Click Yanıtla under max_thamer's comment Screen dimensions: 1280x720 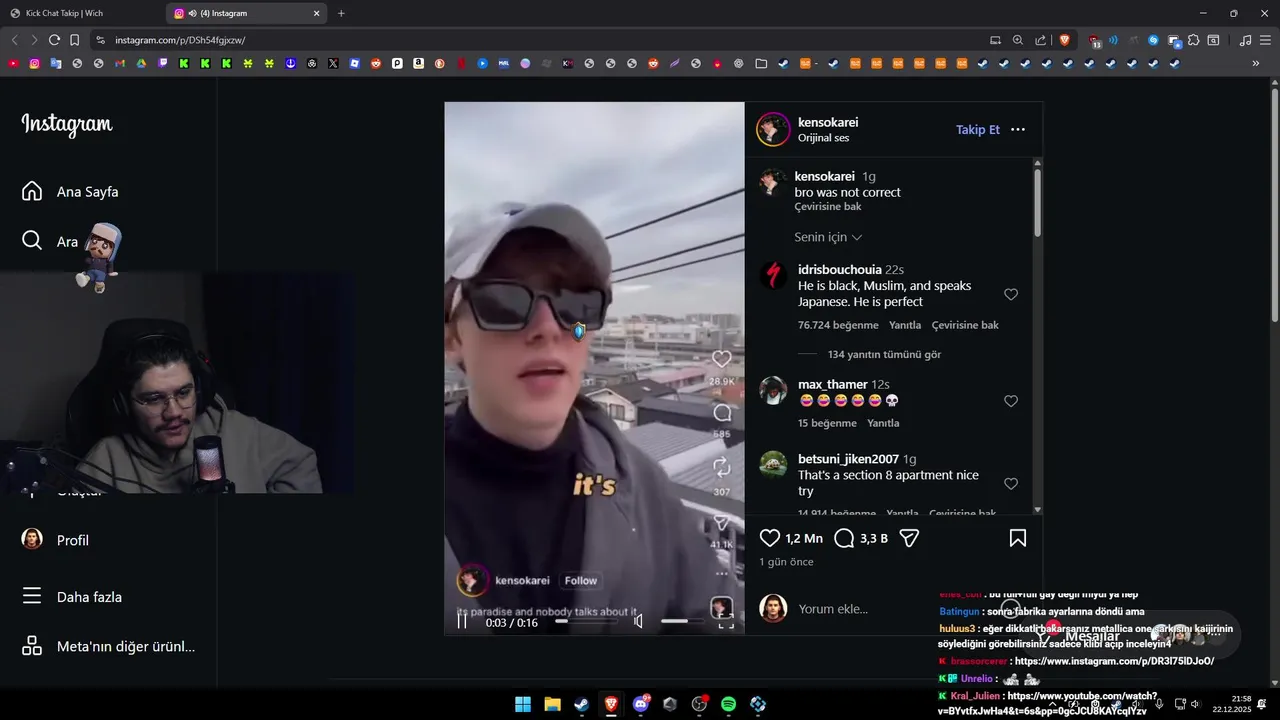(883, 423)
